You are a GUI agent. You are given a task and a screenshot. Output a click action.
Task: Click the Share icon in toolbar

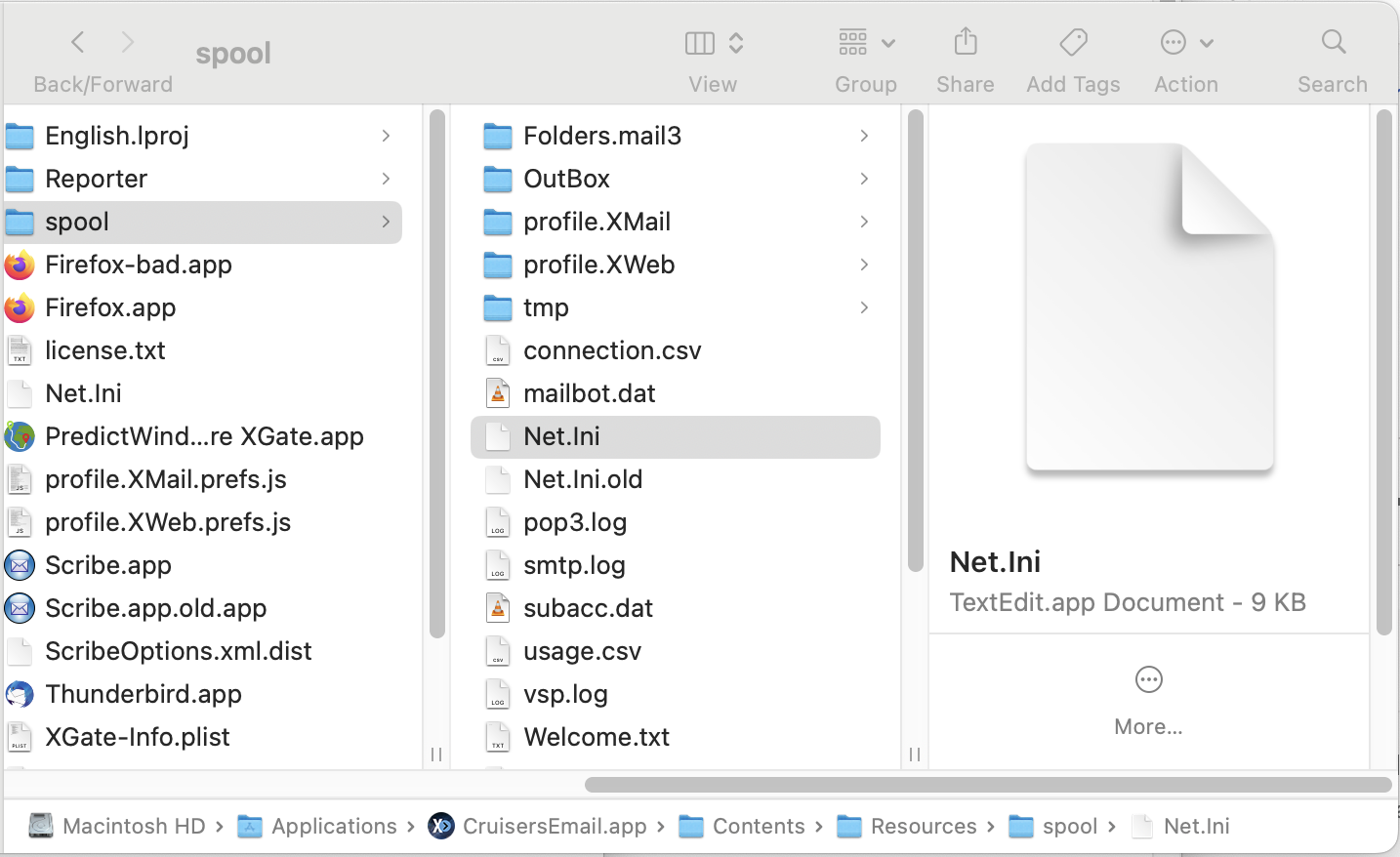click(966, 41)
